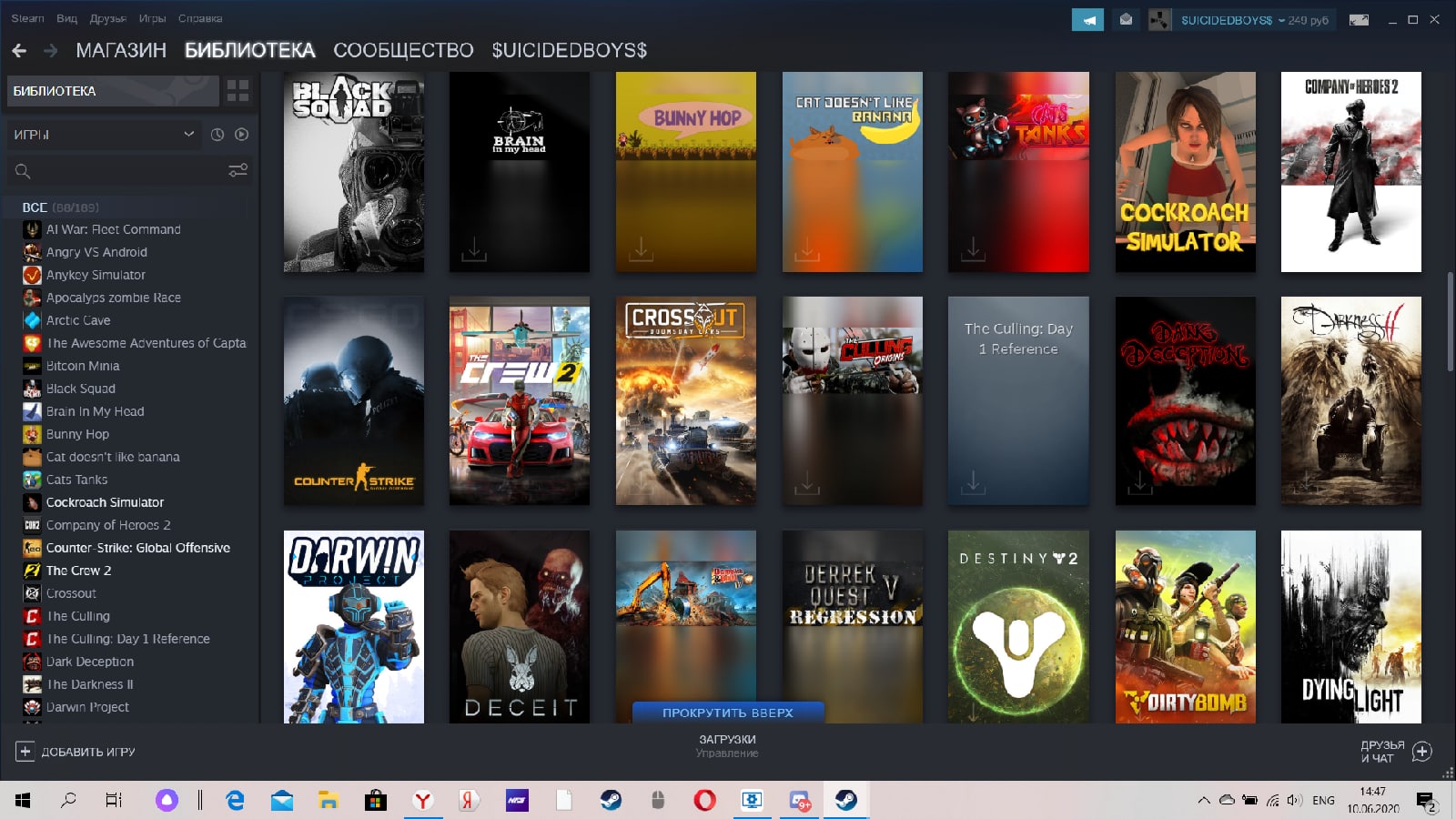Open Cat Doesn't Like Banana cover

click(x=853, y=172)
